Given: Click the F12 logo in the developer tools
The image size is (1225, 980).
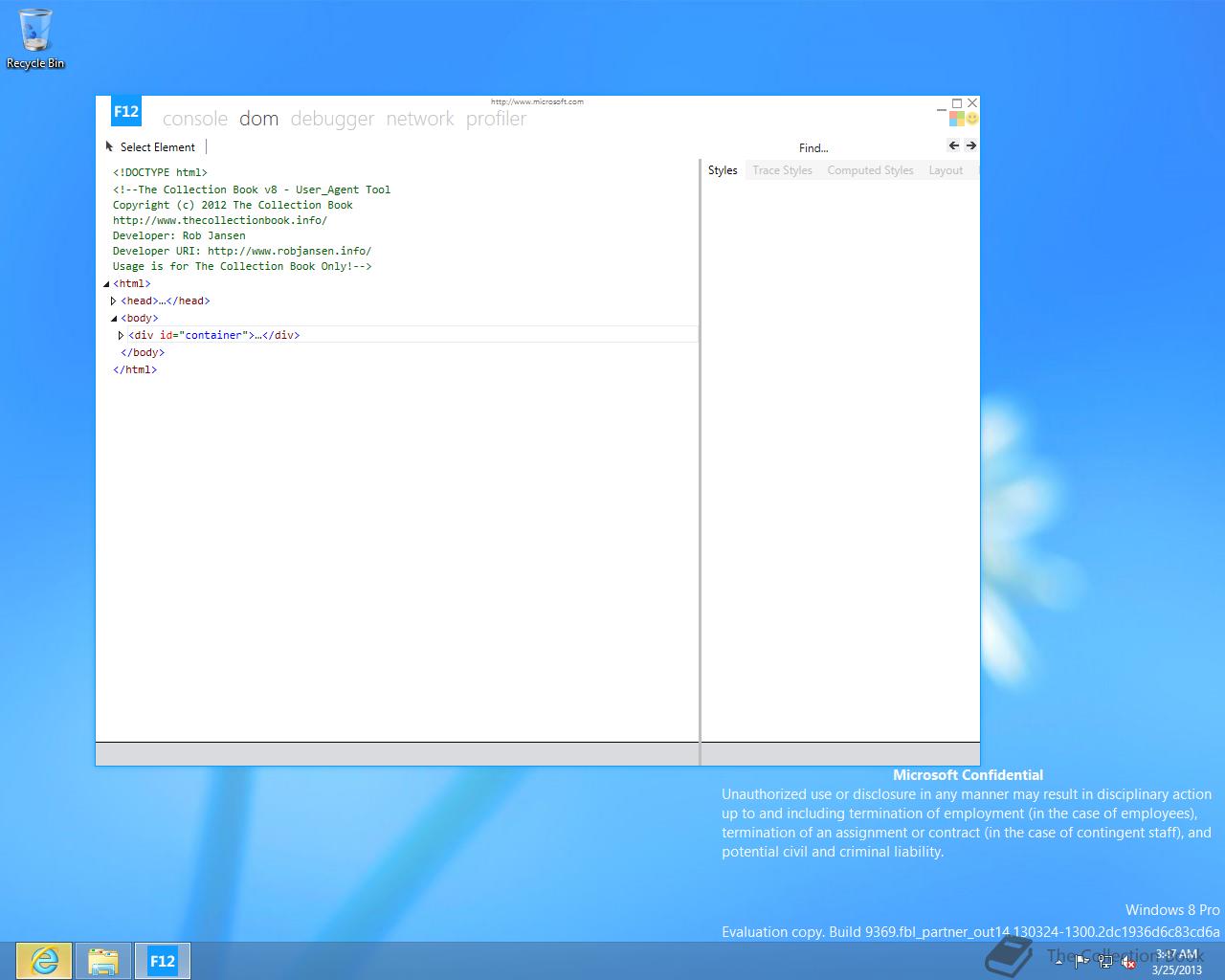Looking at the screenshot, I should tap(126, 111).
